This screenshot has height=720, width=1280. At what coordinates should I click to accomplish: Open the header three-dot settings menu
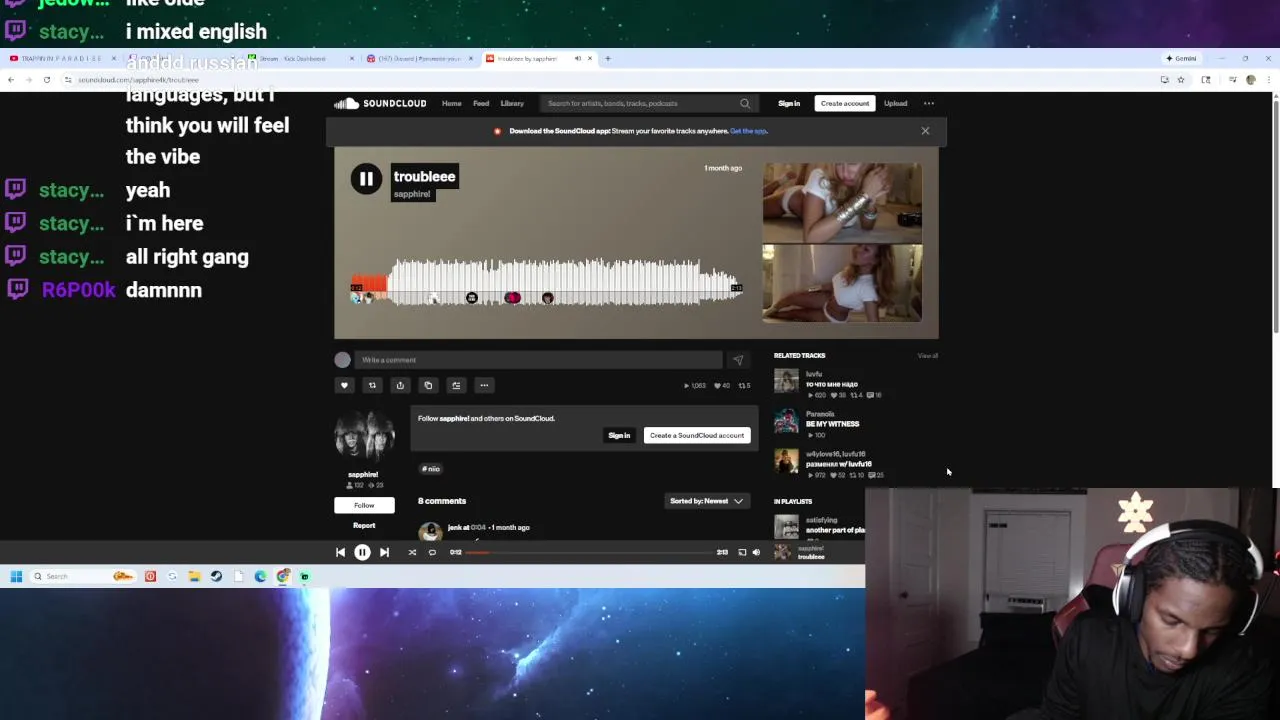pyautogui.click(x=929, y=103)
